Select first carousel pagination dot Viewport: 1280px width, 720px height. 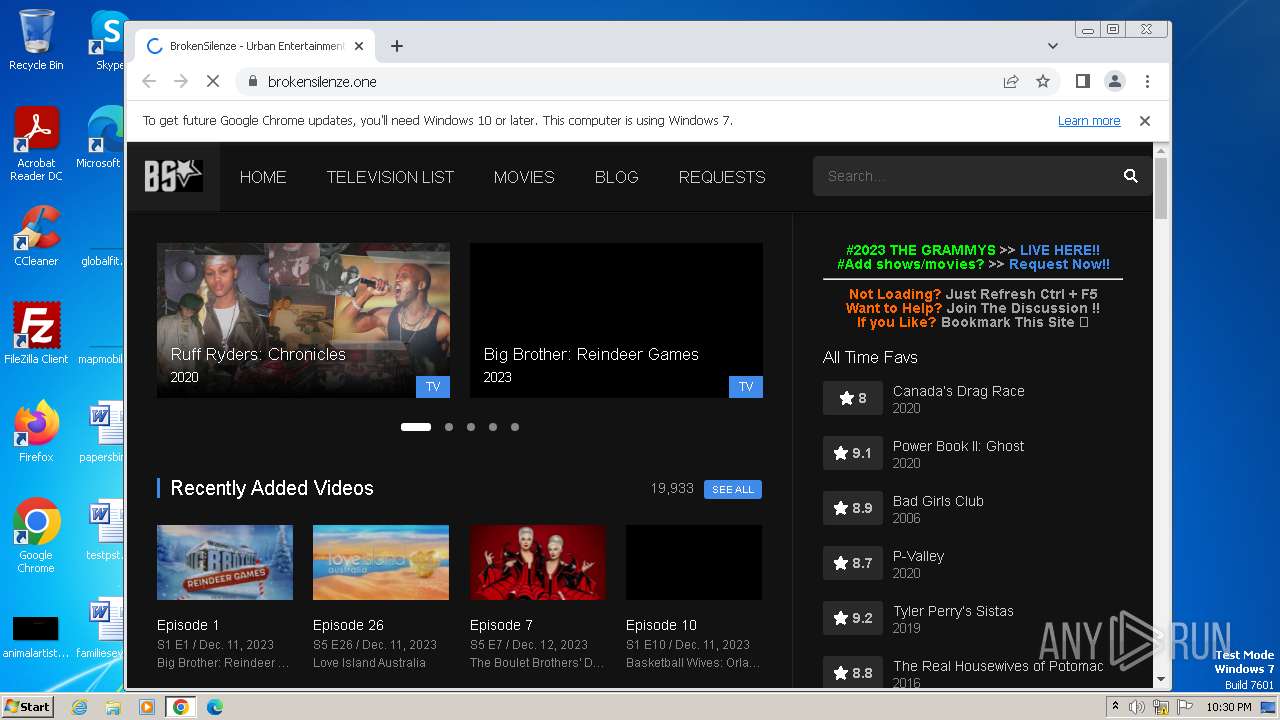[416, 427]
